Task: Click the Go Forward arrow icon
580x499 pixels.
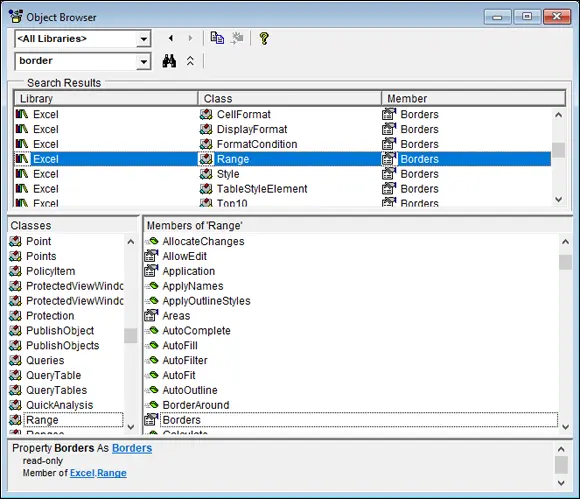Action: pyautogui.click(x=190, y=38)
